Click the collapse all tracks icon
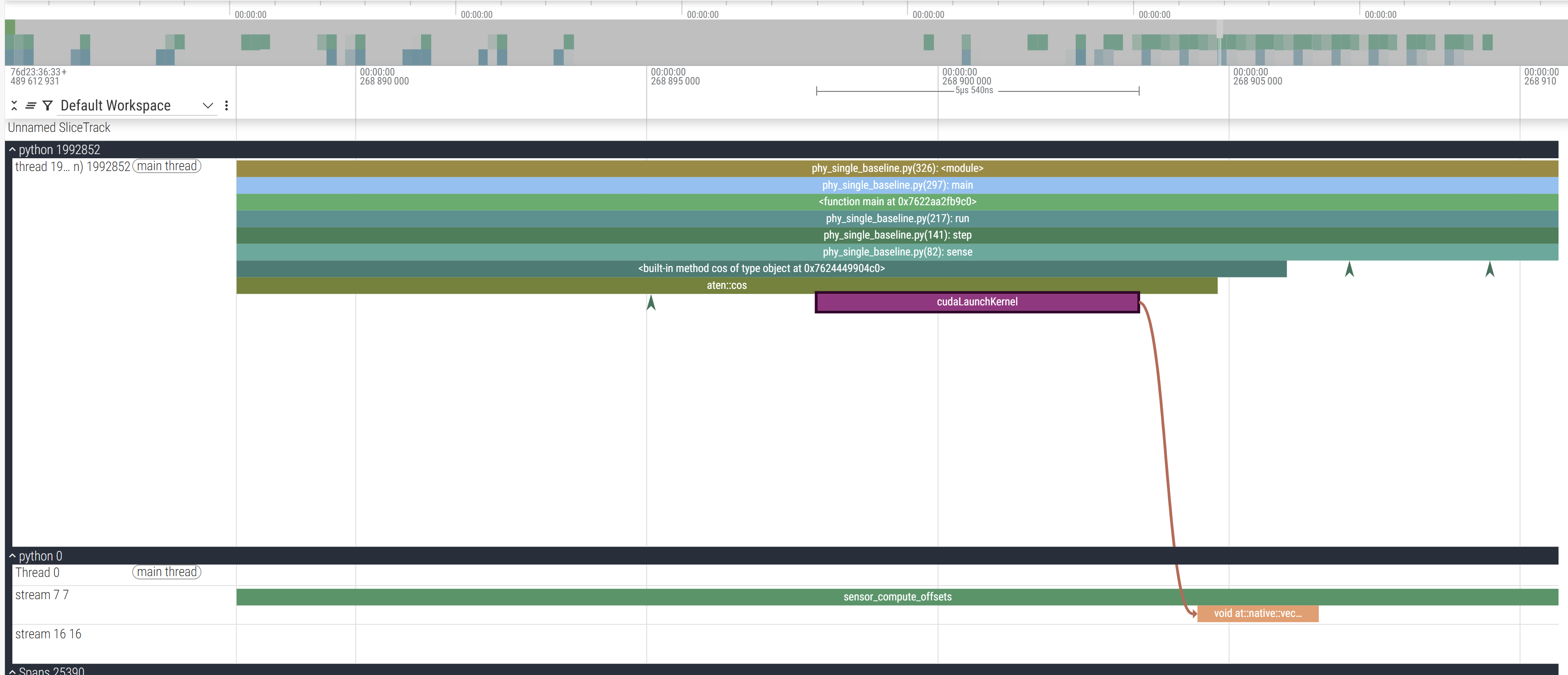This screenshot has height=675, width=1568. pyautogui.click(x=14, y=105)
